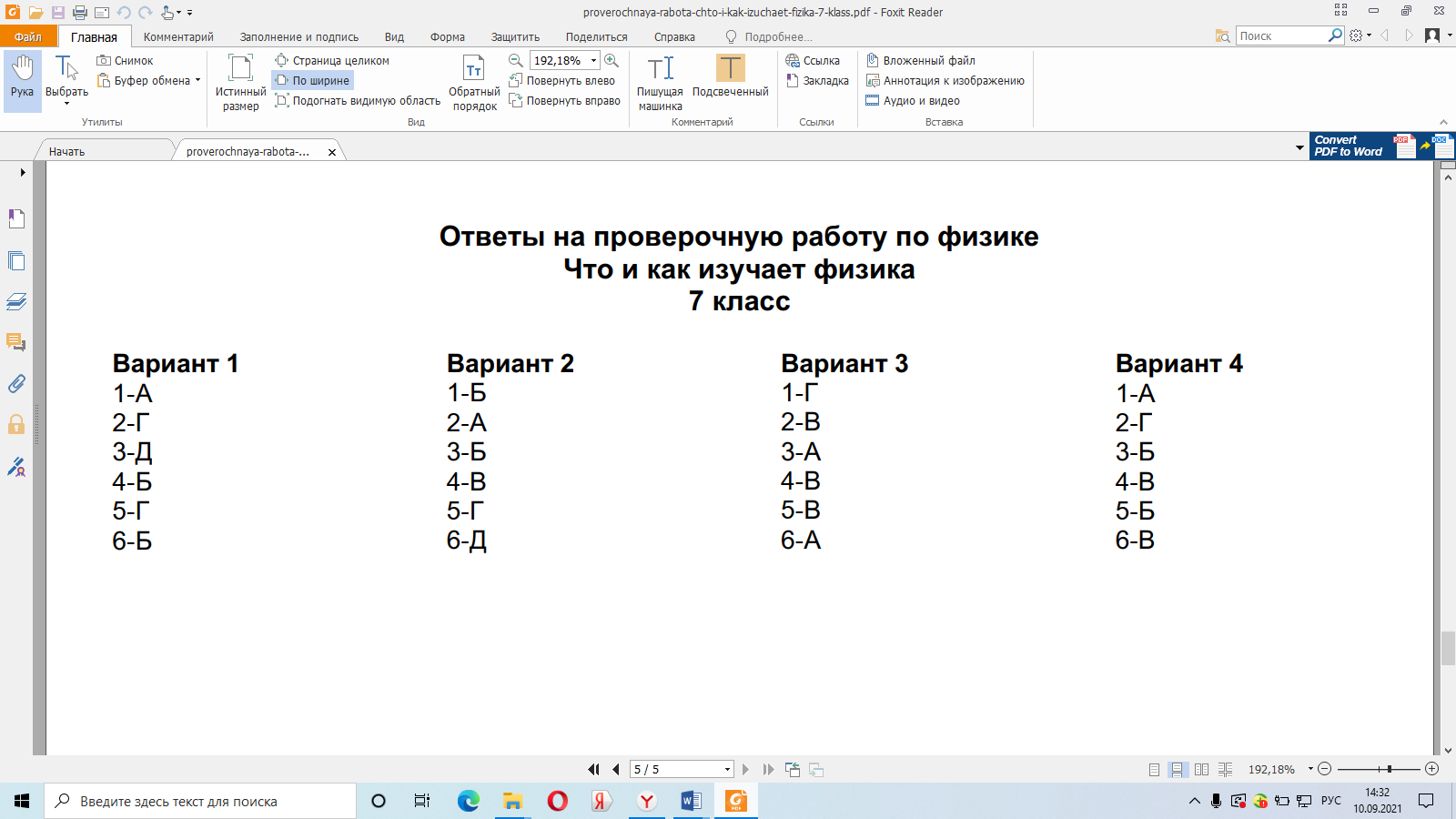This screenshot has height=819, width=1456.
Task: Open the Windows Start menu
Action: tap(22, 801)
